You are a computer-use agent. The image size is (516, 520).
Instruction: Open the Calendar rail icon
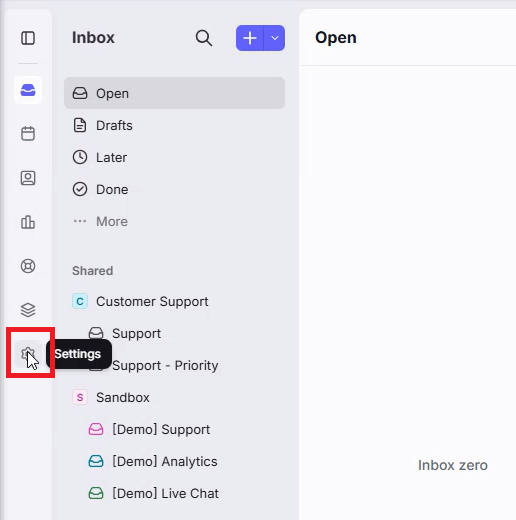28,134
